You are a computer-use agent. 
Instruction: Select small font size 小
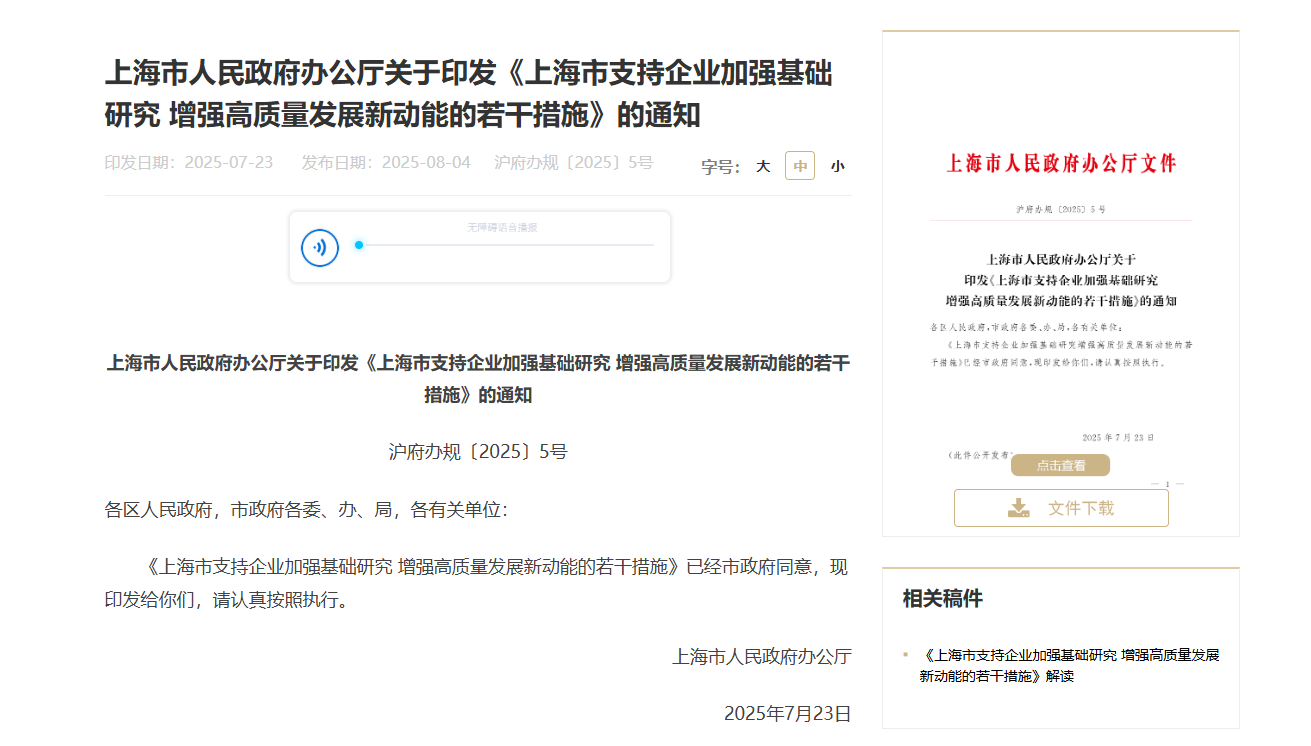tap(837, 167)
